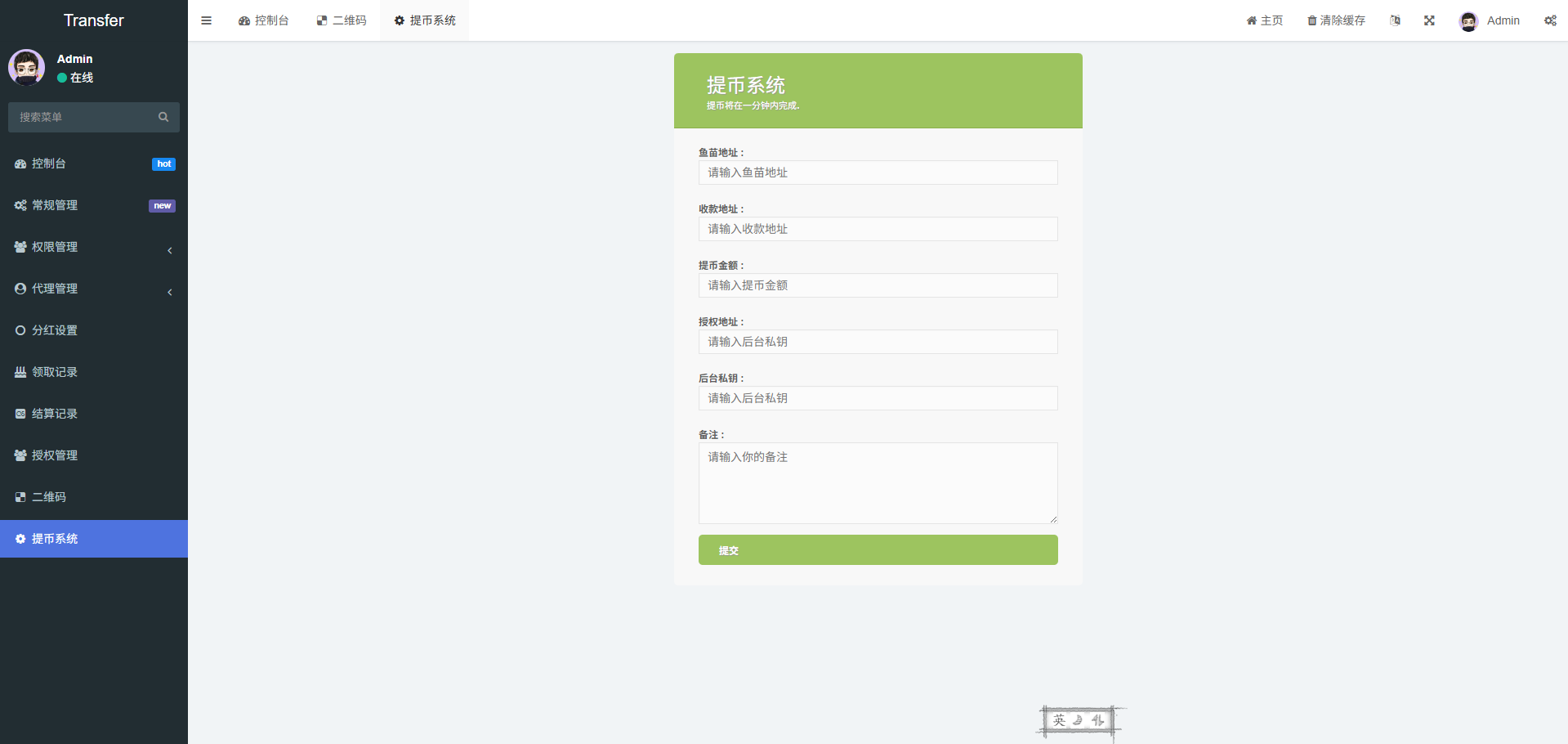
Task: Switch to the 控制台 tab in the top bar
Action: (x=264, y=20)
